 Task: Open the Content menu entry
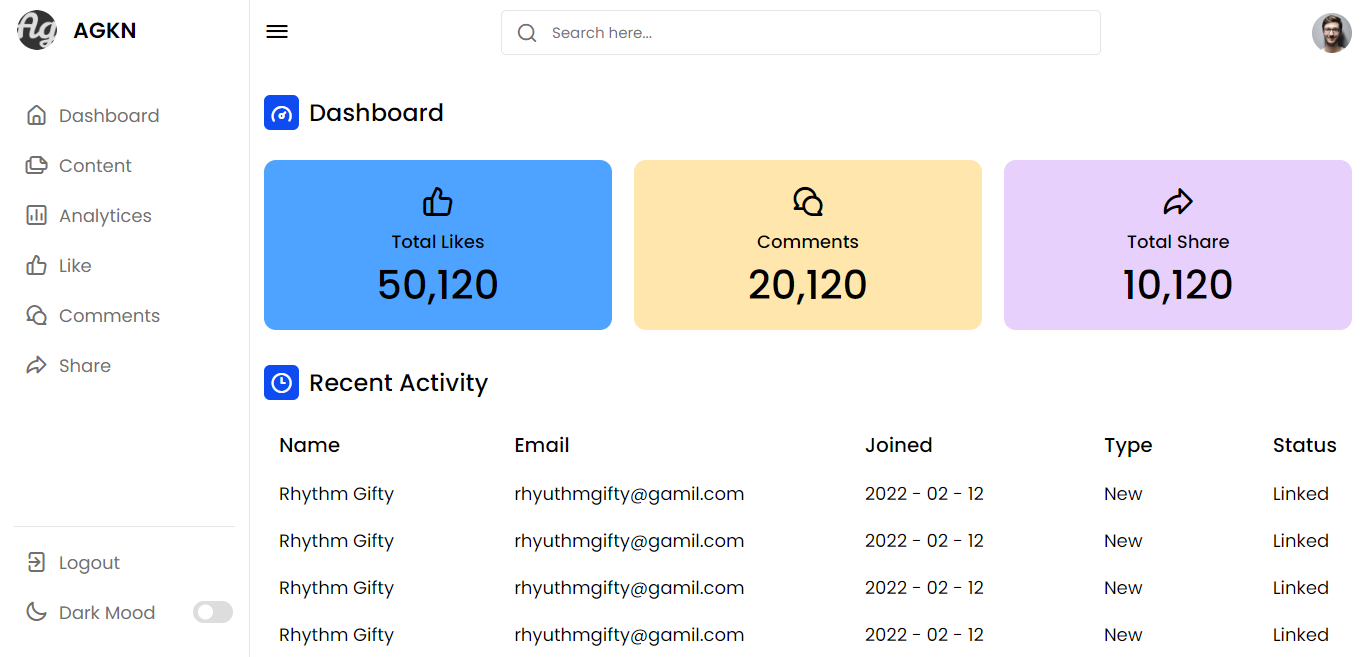pyautogui.click(x=95, y=165)
